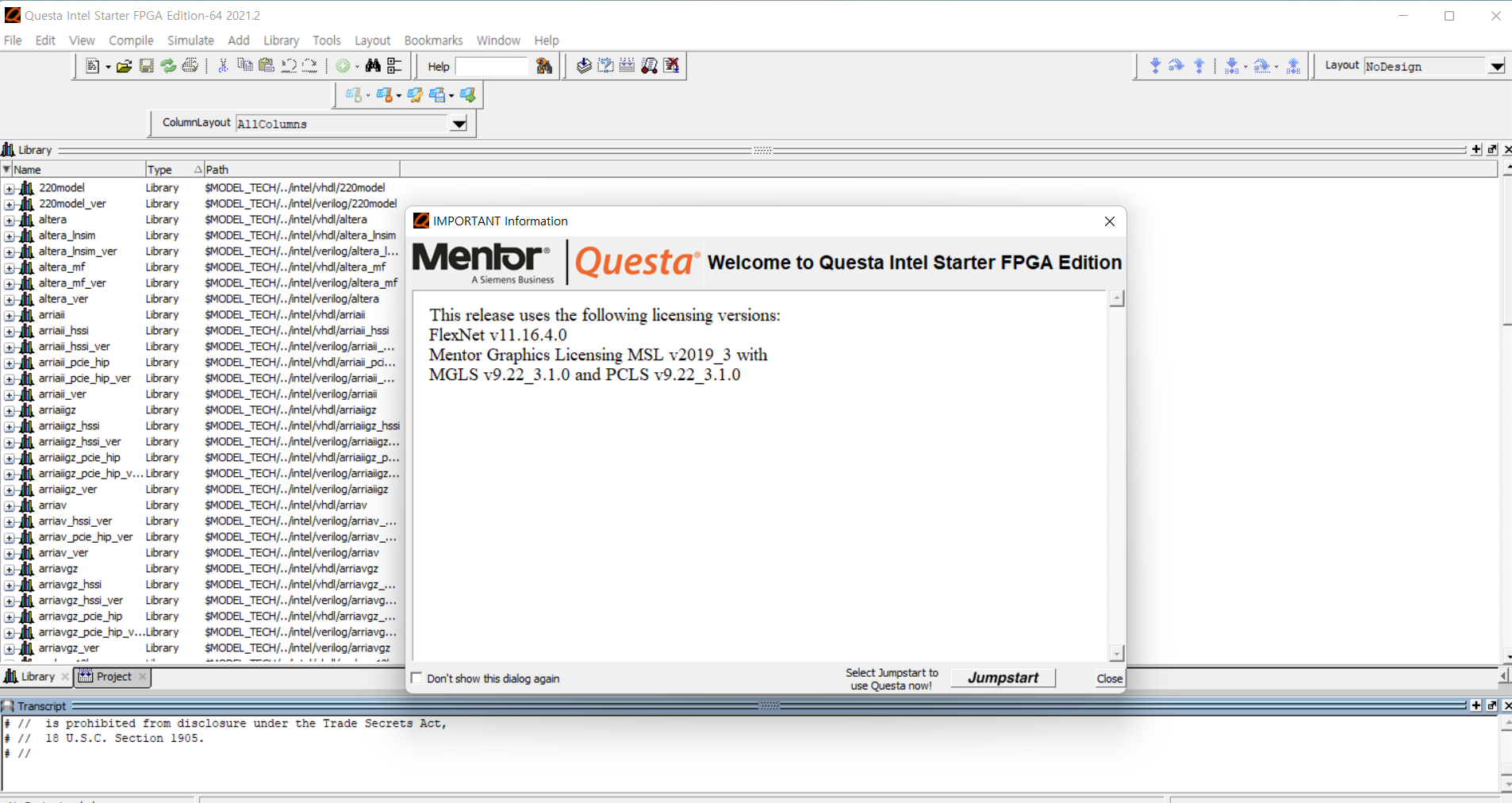The height and width of the screenshot is (803, 1512).
Task: Click the last blue arrow icon before Layout
Action: point(1294,66)
